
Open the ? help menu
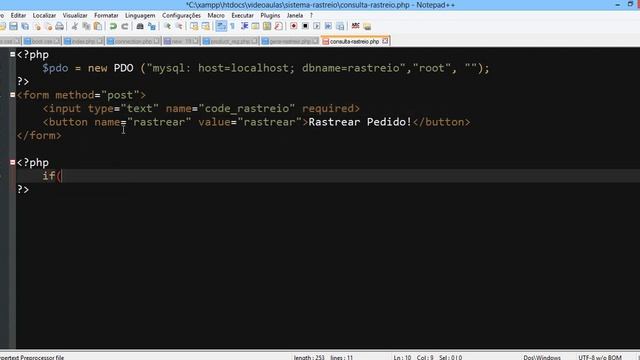coord(311,16)
